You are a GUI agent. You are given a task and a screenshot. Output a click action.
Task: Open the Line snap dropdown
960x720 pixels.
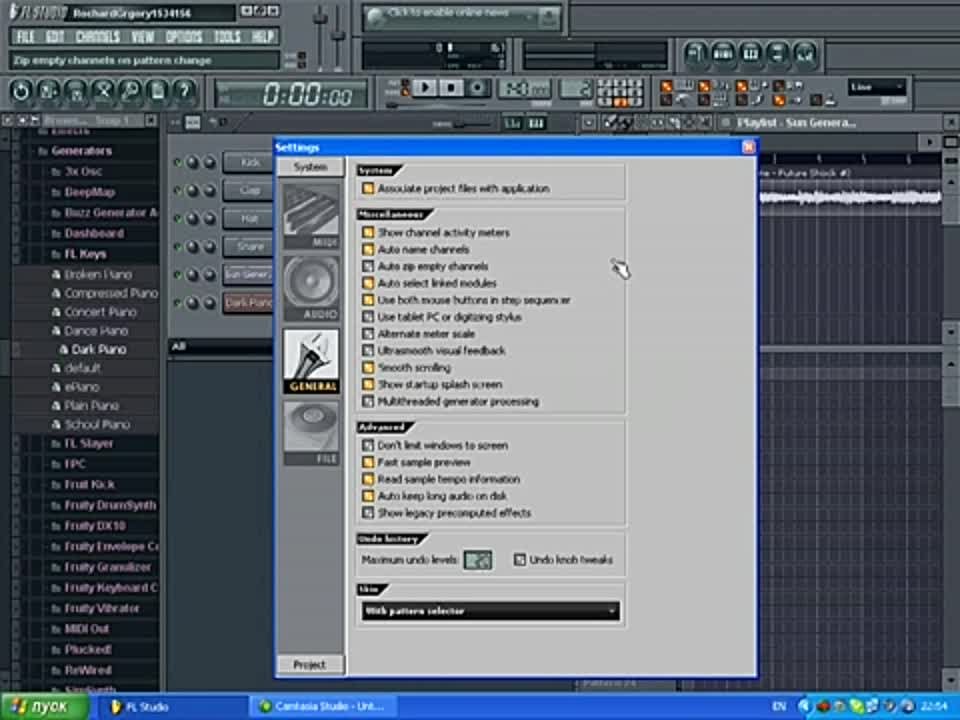[x=877, y=88]
